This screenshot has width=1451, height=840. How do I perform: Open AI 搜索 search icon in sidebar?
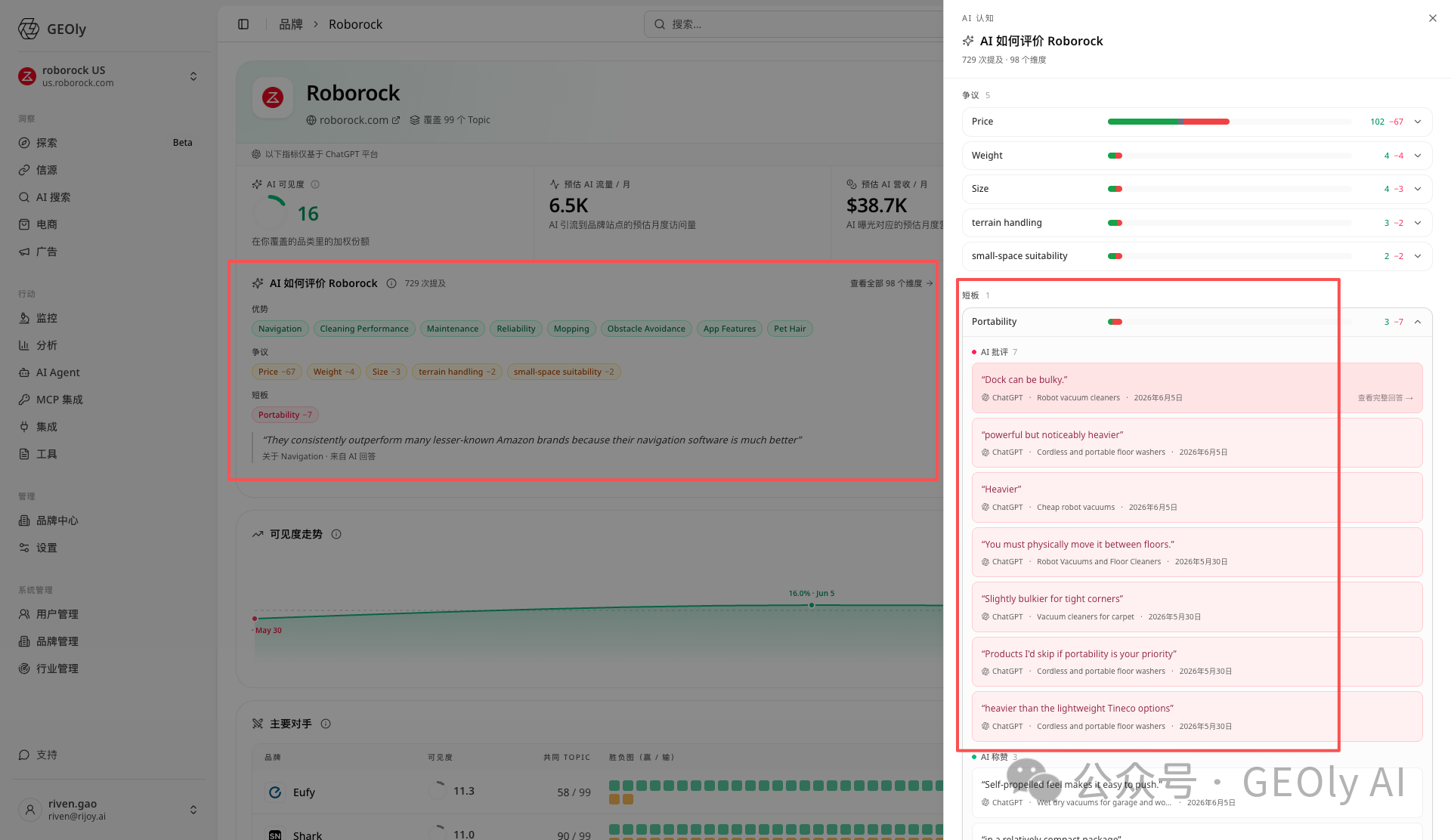click(24, 197)
